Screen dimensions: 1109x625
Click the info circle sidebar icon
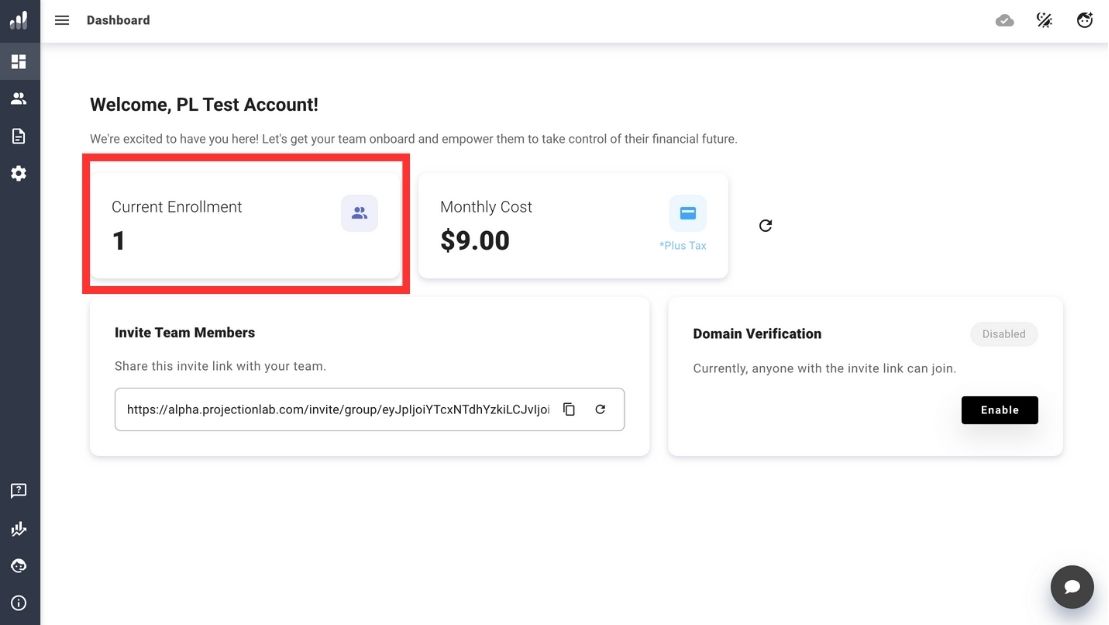pos(19,603)
